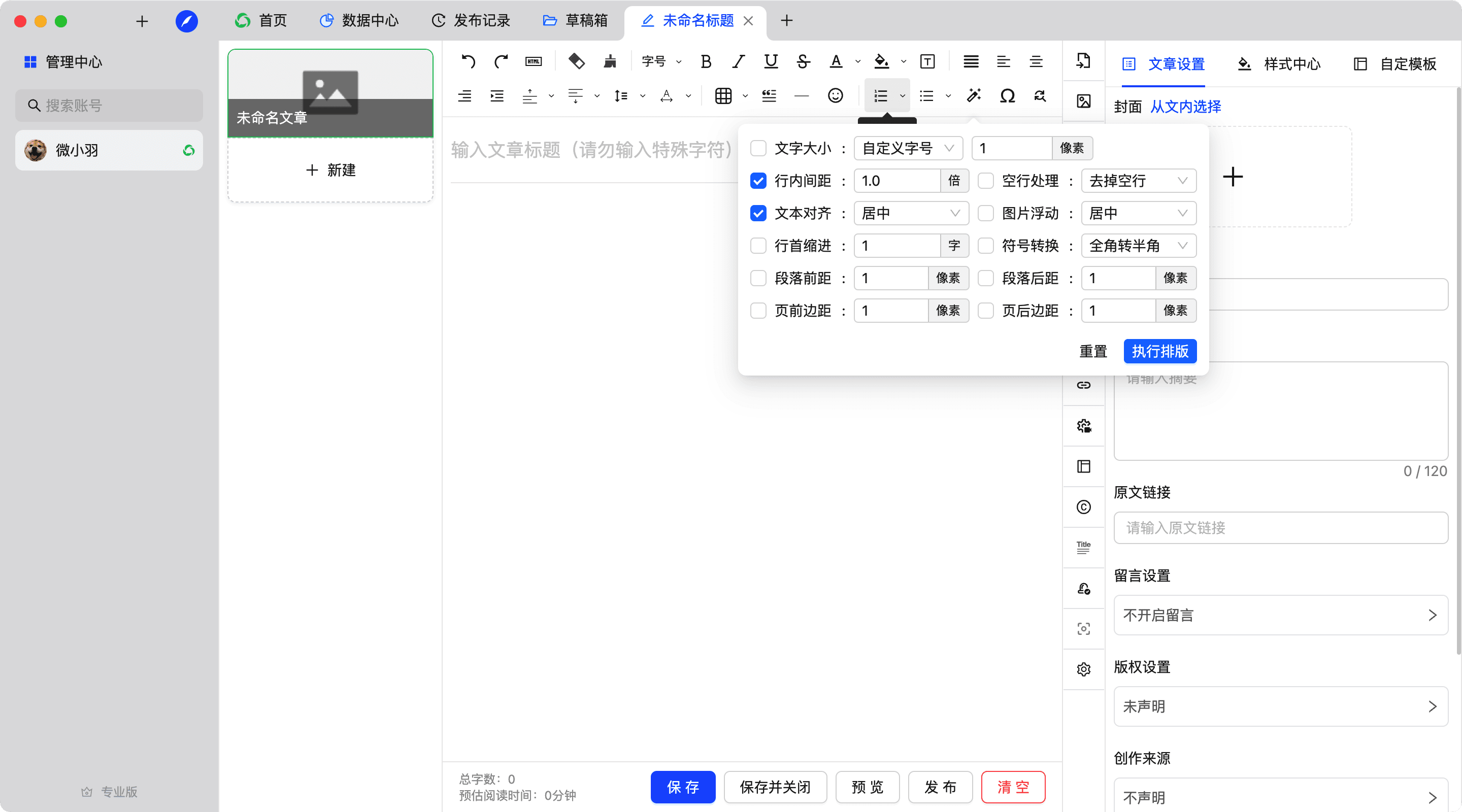Check the 空行处理 option
This screenshot has height=812, width=1462.
[986, 181]
